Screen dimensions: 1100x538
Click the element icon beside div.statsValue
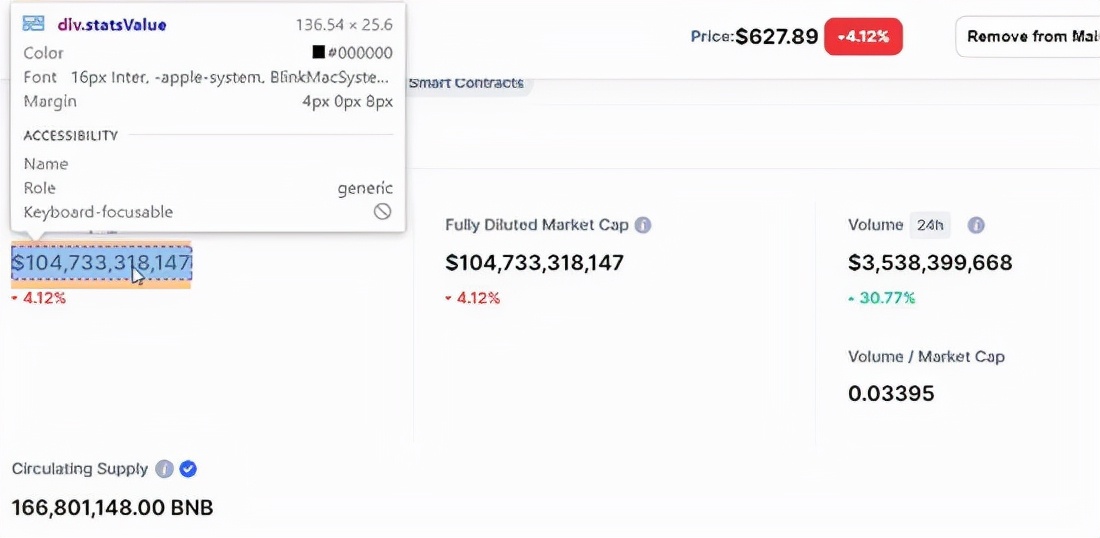click(x=34, y=24)
